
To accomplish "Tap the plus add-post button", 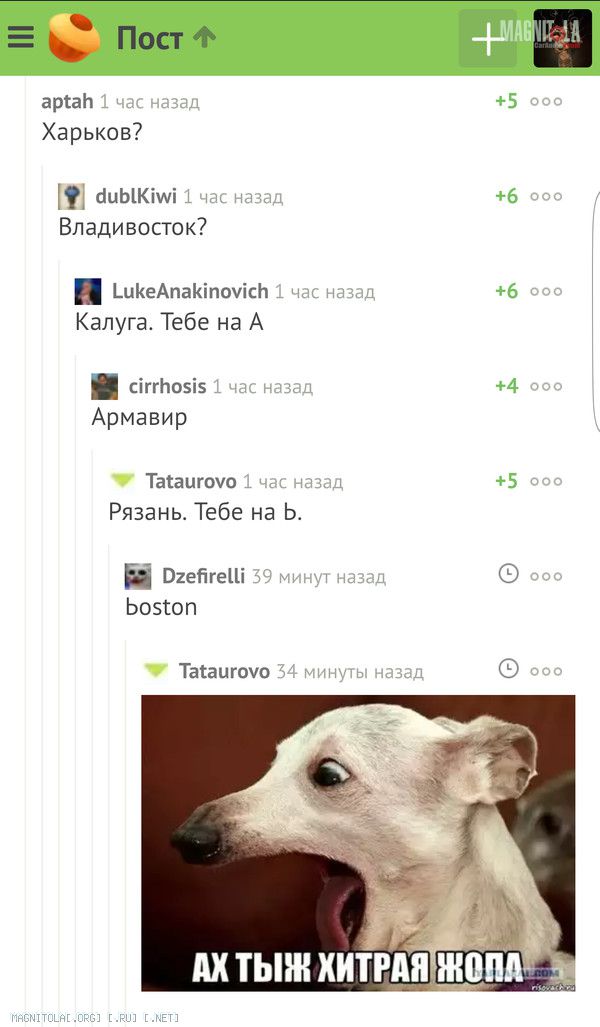I will click(x=487, y=38).
